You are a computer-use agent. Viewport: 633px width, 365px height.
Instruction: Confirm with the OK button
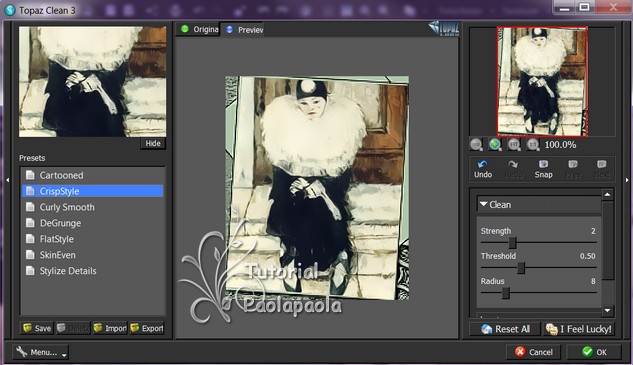[x=594, y=352]
